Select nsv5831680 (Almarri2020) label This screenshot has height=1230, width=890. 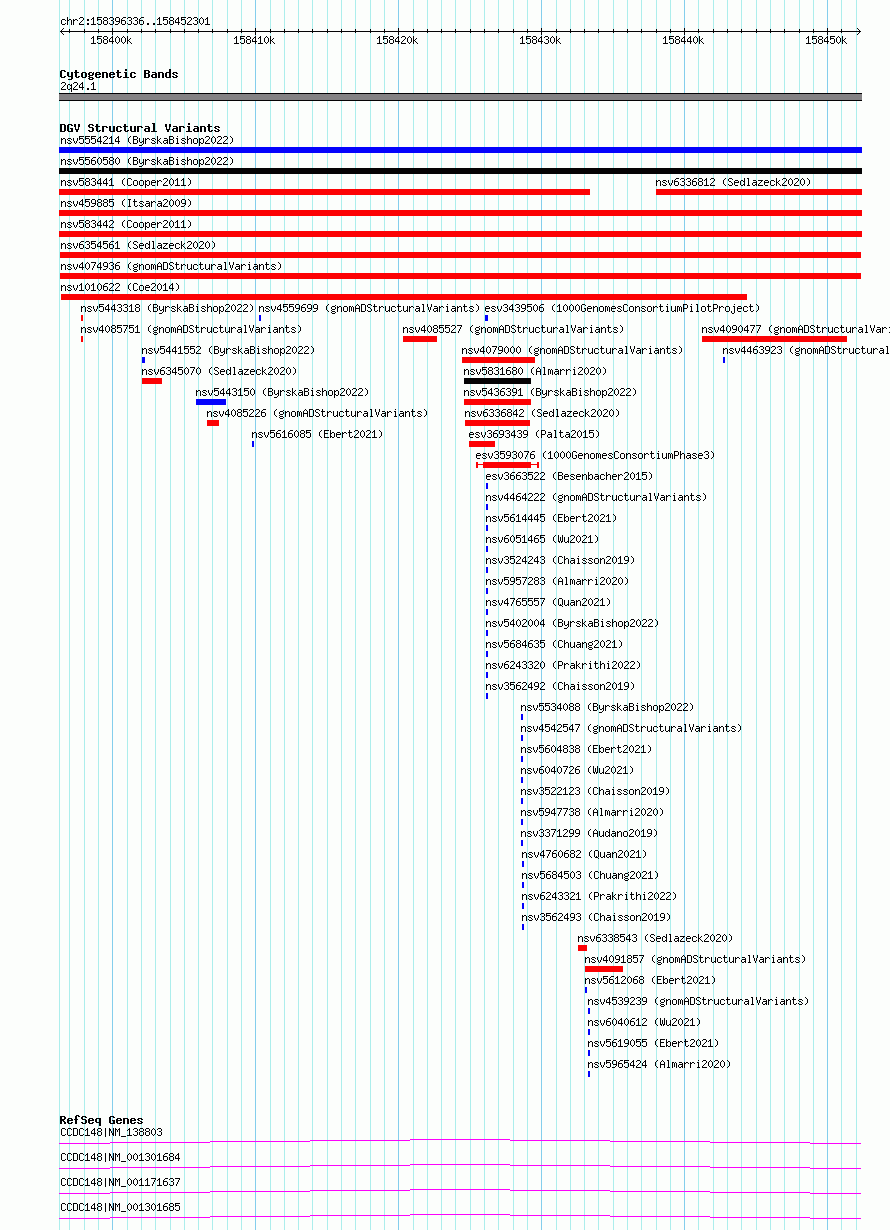(536, 372)
